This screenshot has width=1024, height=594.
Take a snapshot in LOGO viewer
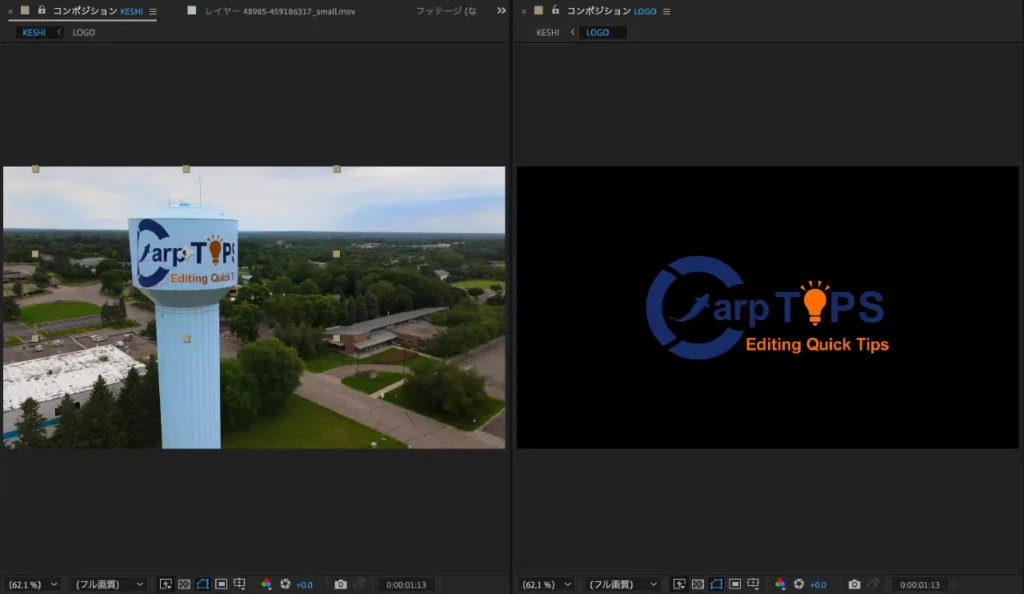pos(854,584)
